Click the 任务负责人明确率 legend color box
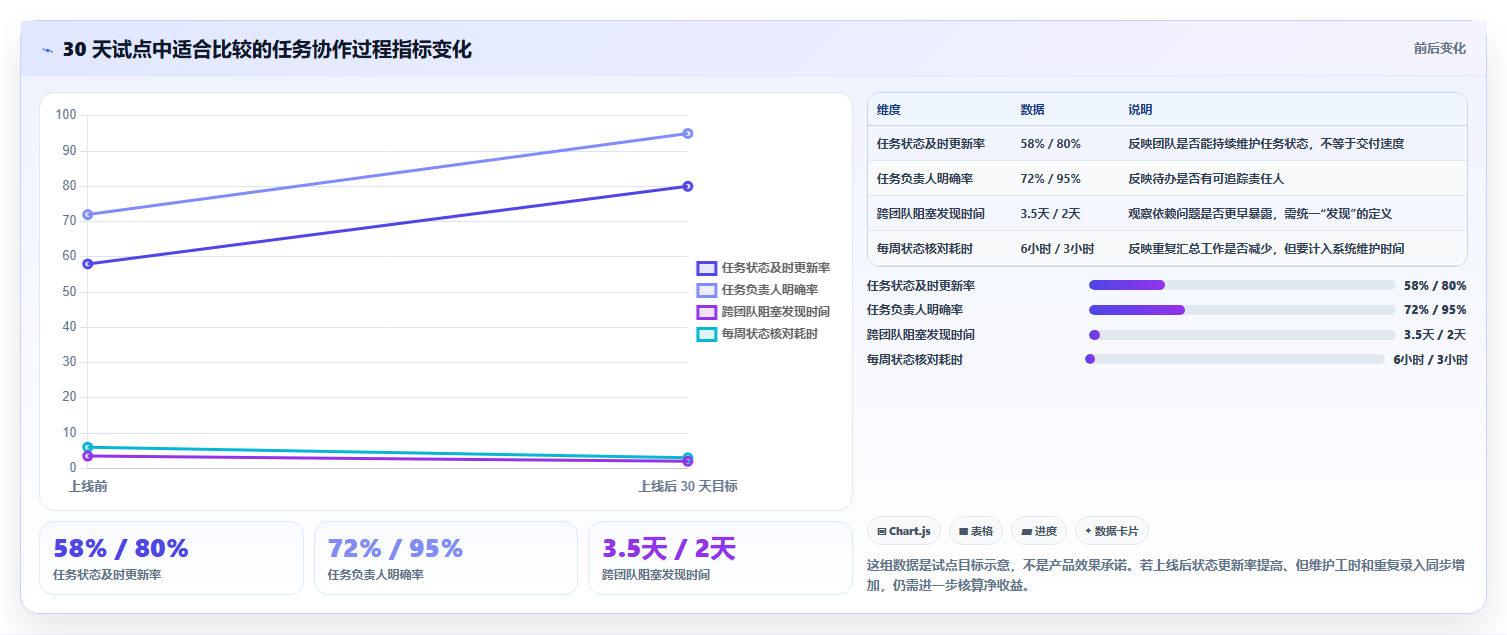The width and height of the screenshot is (1507, 635). coord(706,290)
